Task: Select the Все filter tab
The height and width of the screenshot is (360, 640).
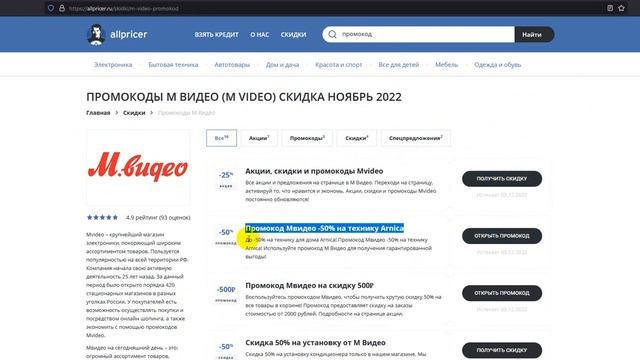Action: coord(221,138)
